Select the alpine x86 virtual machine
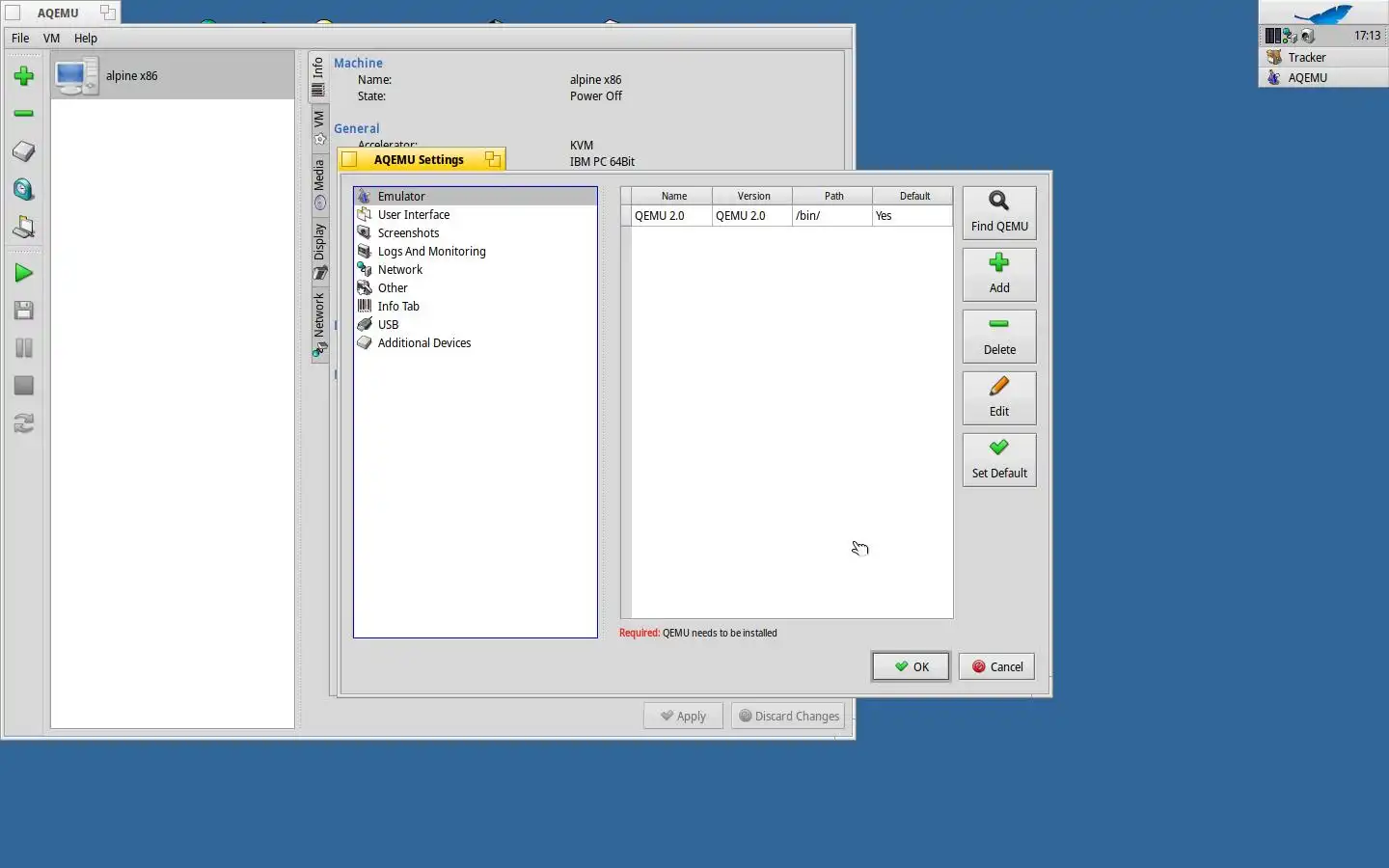The height and width of the screenshot is (868, 1389). [173, 75]
